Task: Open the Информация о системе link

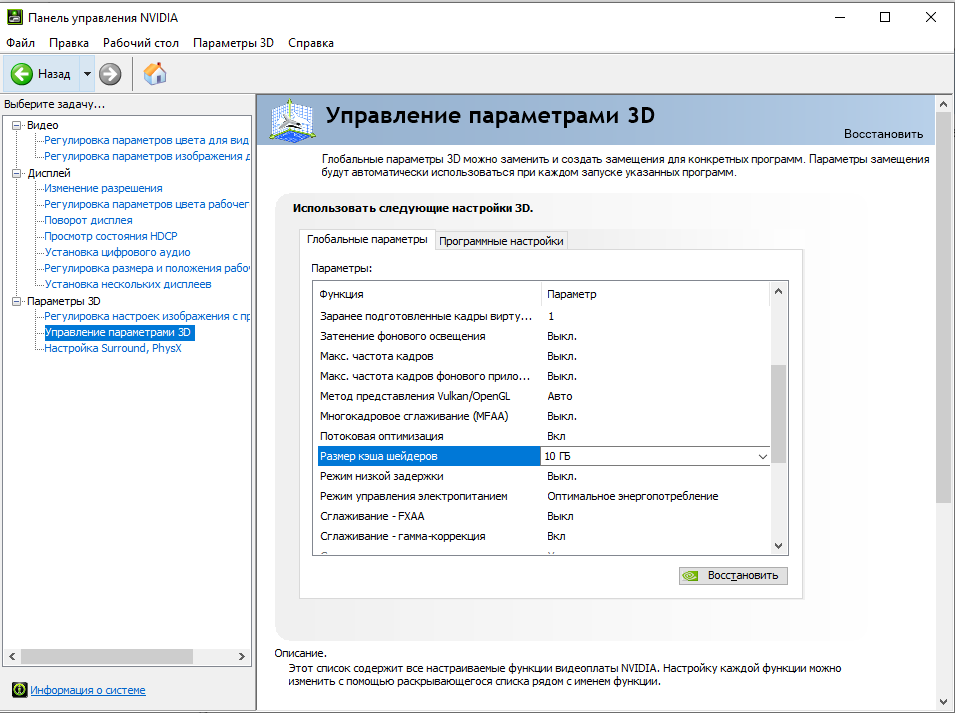Action: [x=88, y=690]
